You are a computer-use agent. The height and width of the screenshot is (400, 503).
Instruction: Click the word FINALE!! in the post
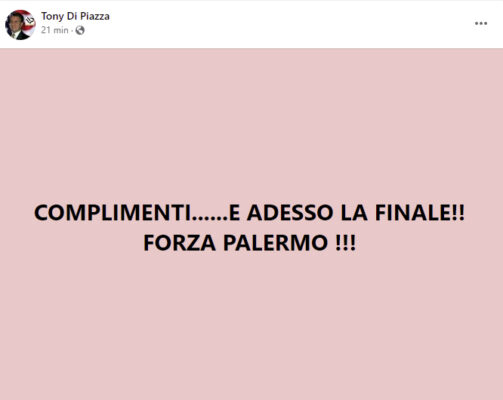(420, 213)
